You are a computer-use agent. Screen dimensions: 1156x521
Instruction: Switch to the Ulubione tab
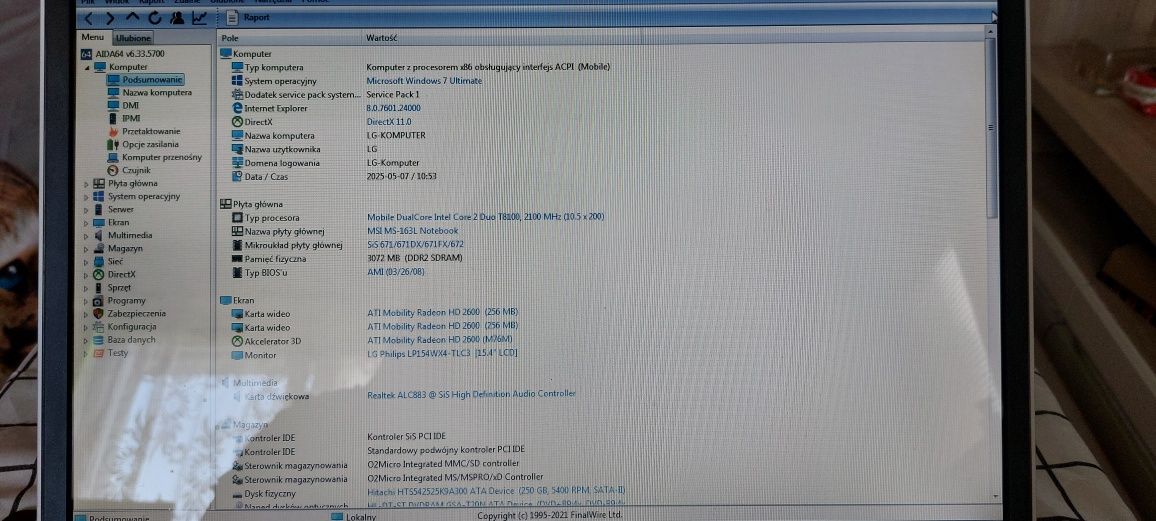point(133,38)
